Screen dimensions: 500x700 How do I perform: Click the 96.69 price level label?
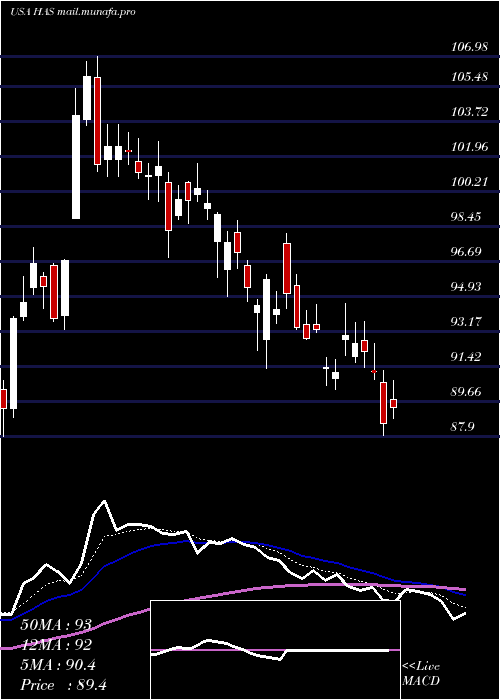[466, 251]
